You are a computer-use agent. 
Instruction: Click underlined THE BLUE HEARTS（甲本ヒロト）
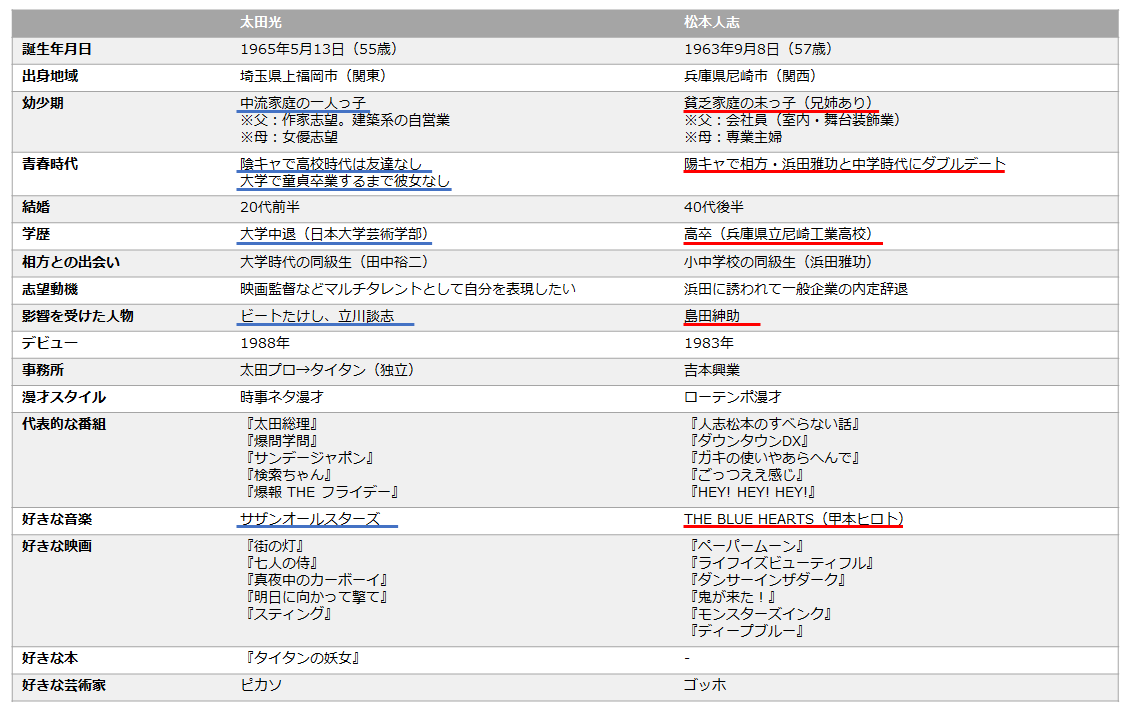click(794, 519)
